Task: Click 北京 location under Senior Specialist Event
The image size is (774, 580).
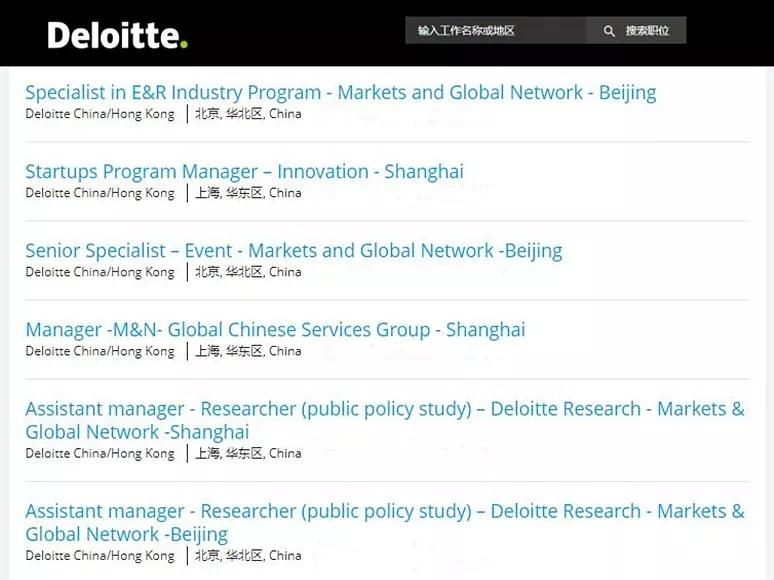Action: click(x=207, y=272)
